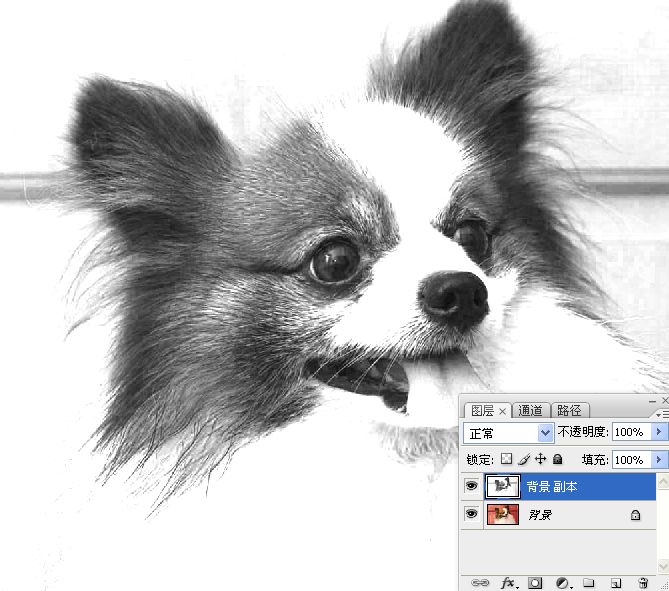Create new fill or adjustment layer
The width and height of the screenshot is (669, 591).
tap(562, 583)
